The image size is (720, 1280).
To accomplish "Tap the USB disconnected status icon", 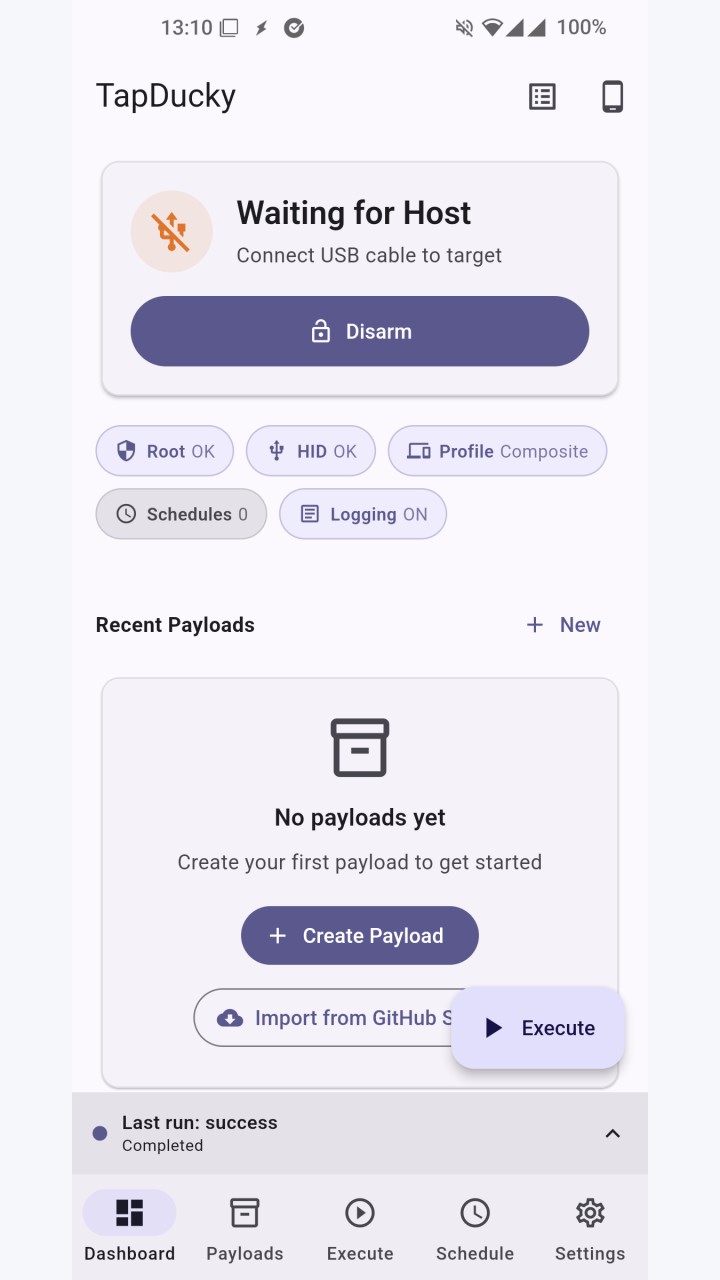I will click(172, 231).
